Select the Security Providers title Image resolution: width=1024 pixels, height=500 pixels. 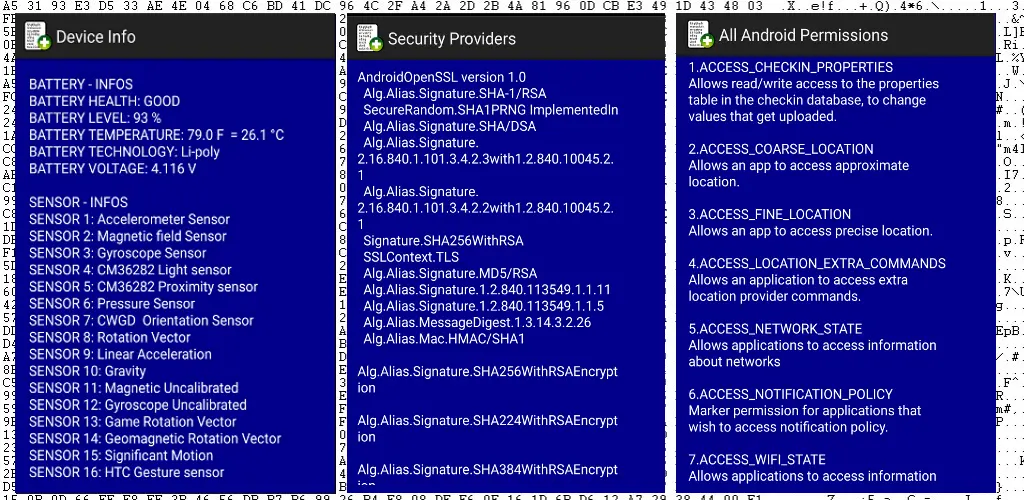click(x=452, y=39)
